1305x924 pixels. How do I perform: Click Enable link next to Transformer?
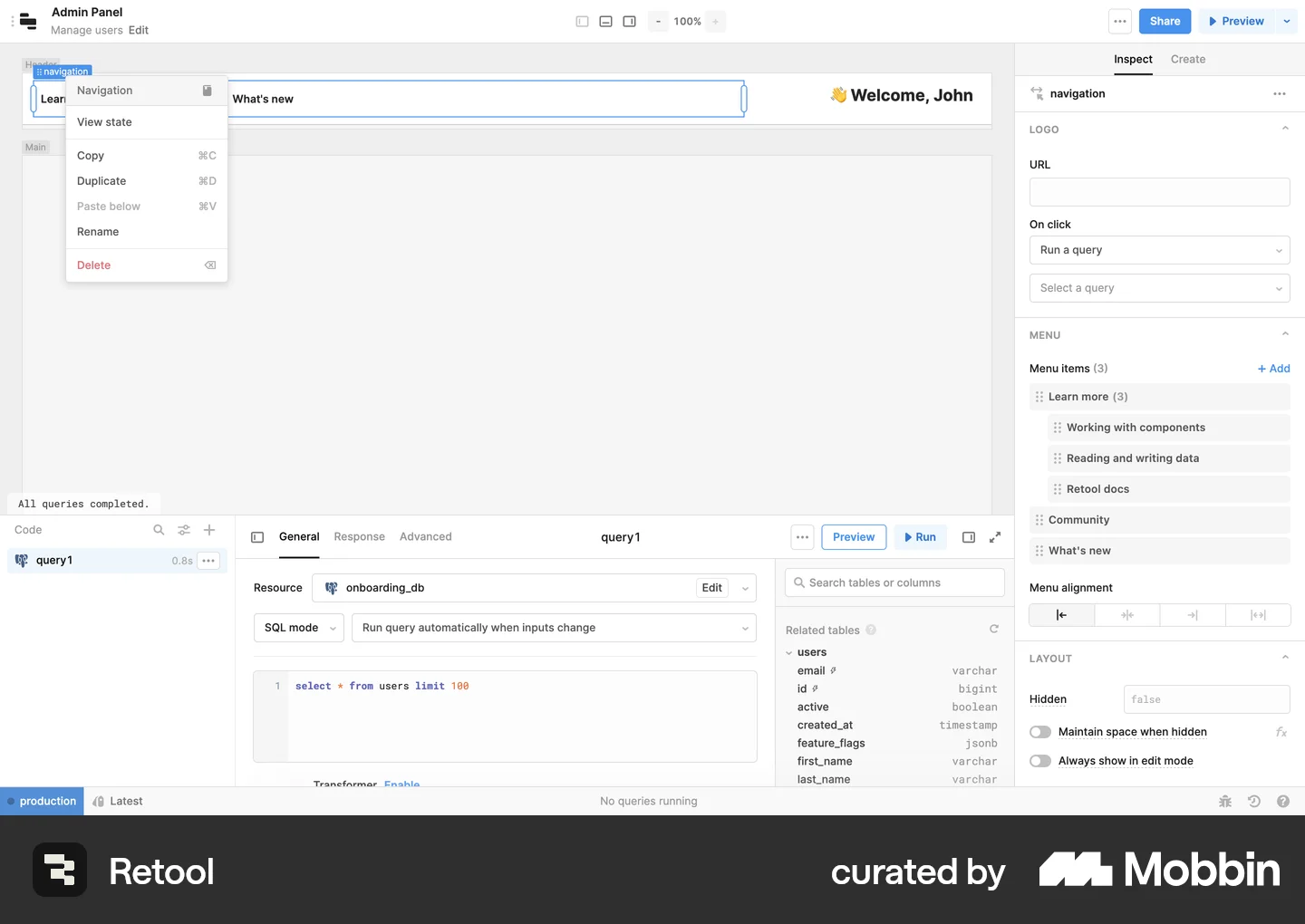[401, 784]
